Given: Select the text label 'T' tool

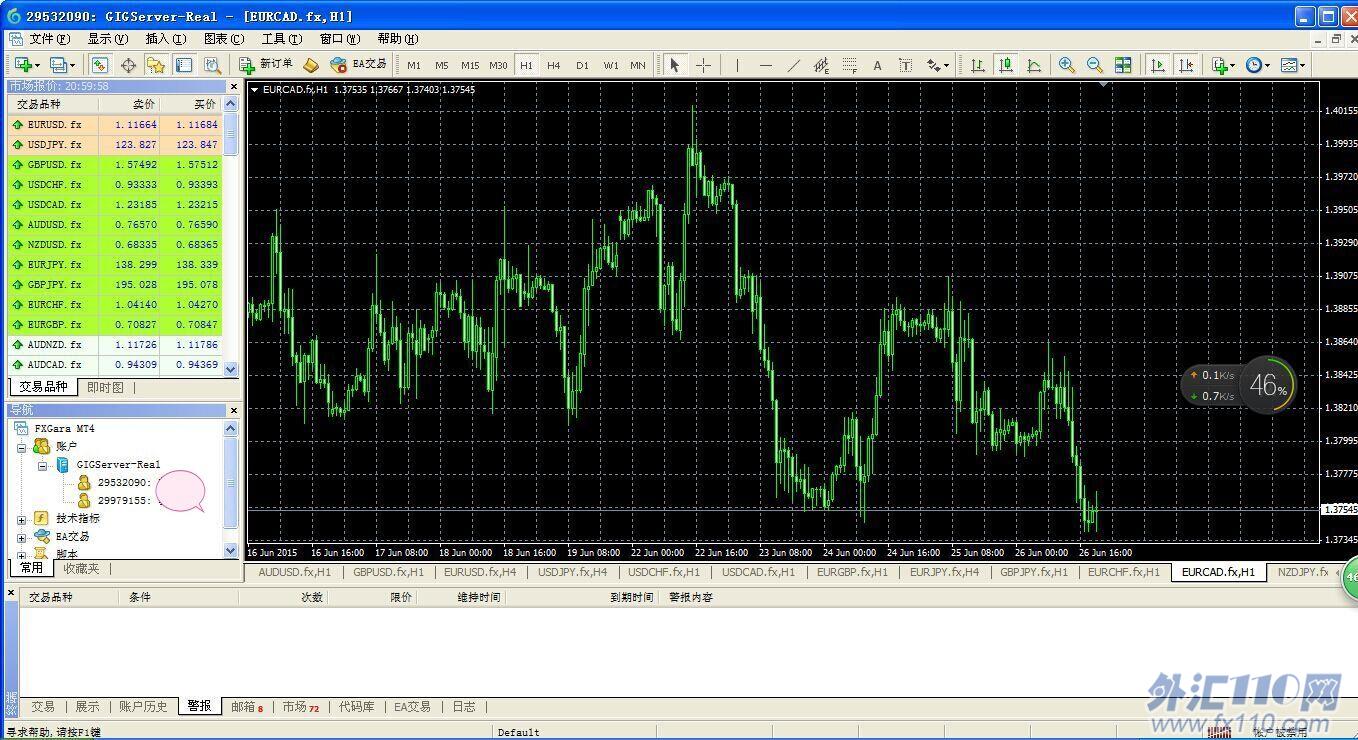Looking at the screenshot, I should click(905, 65).
